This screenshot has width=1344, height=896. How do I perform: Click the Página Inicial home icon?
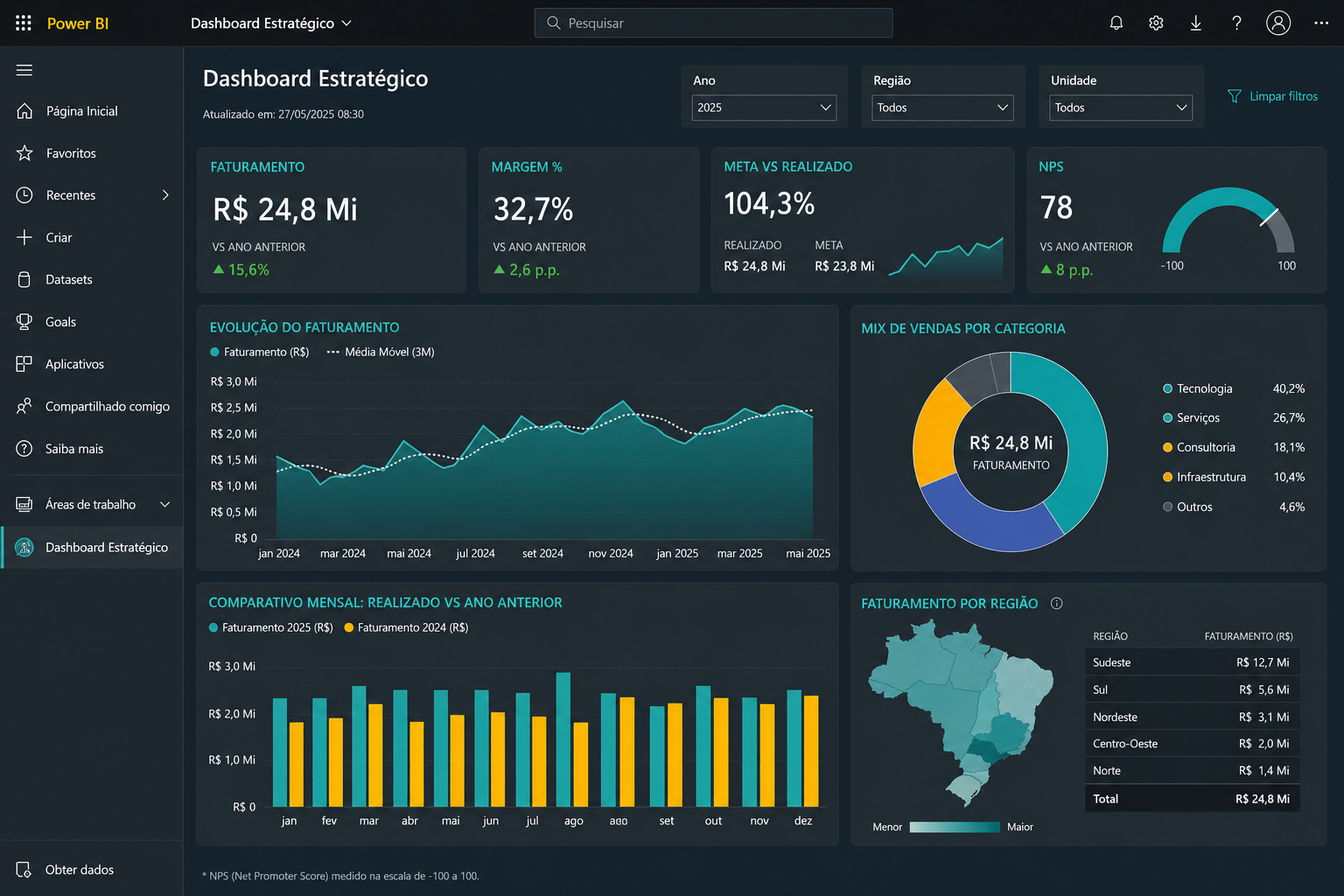(x=24, y=111)
